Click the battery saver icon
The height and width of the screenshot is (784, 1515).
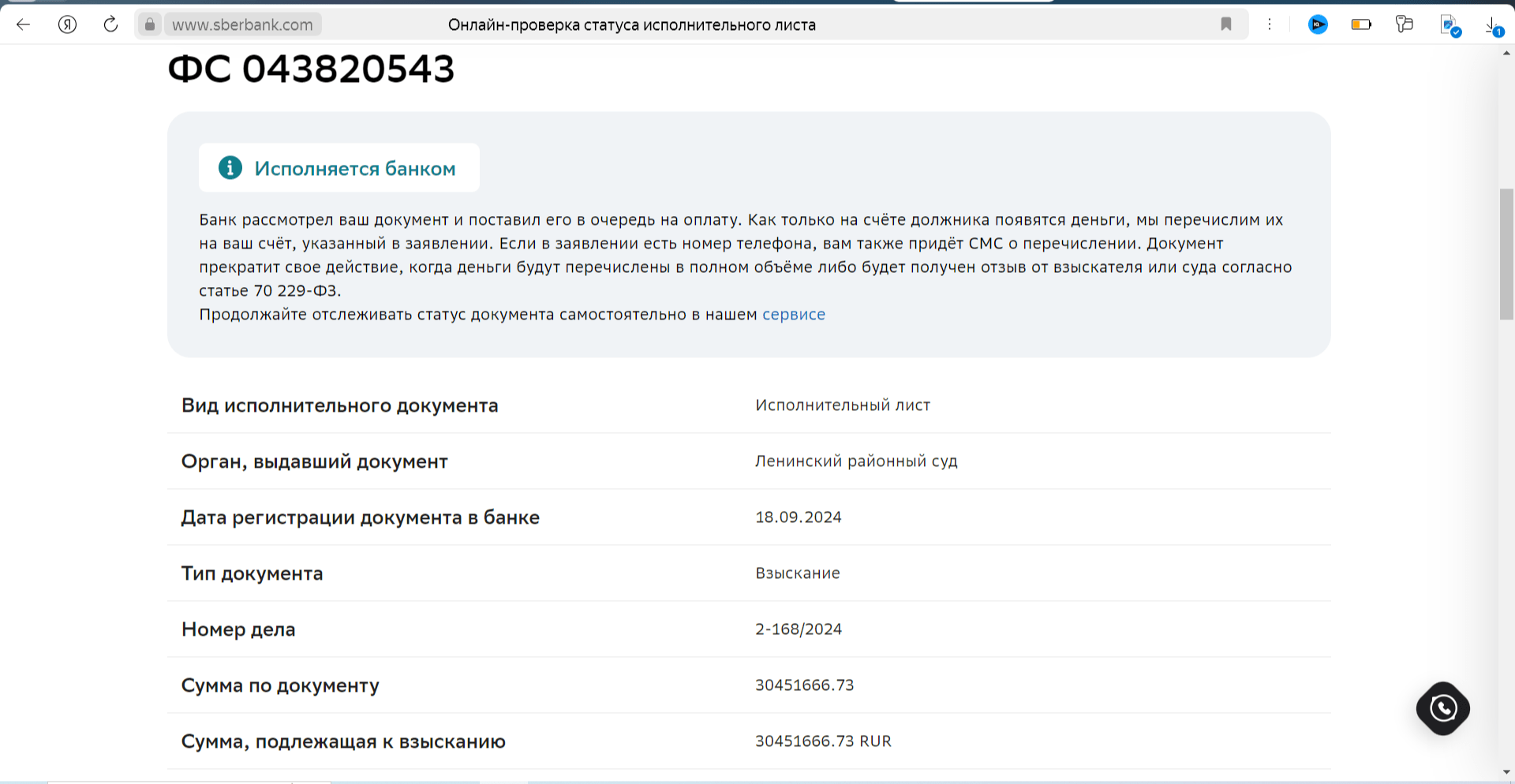pos(1361,24)
